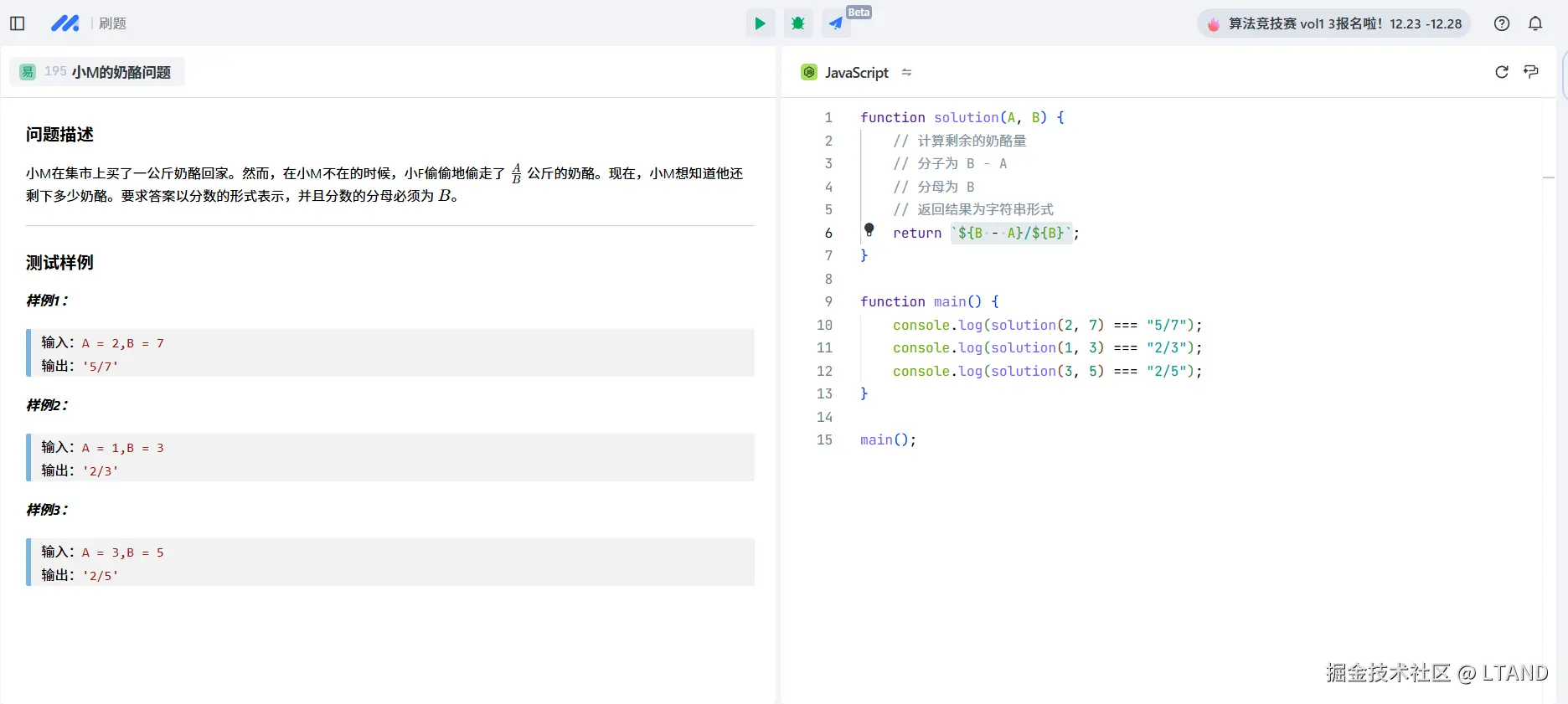
Task: Click the lightbulb hint on line 6
Action: (x=869, y=229)
